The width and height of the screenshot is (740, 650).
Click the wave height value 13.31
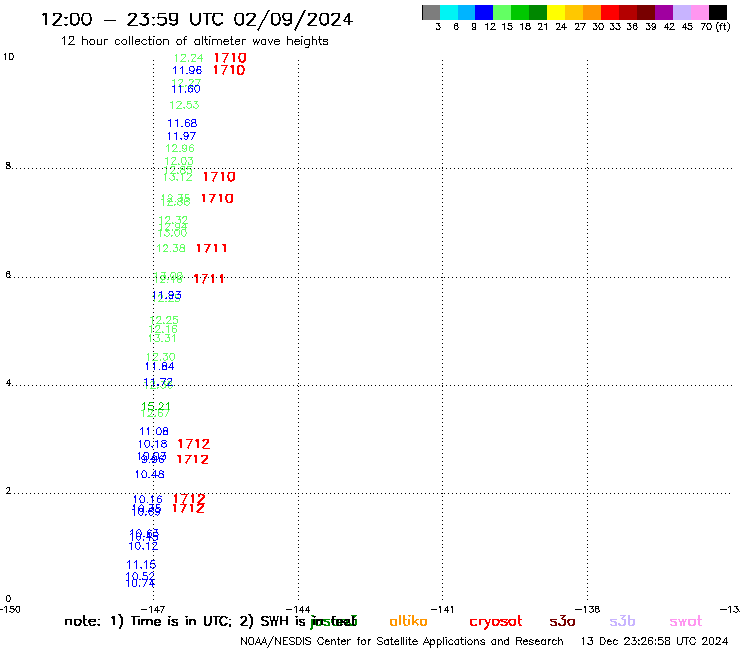pos(162,338)
